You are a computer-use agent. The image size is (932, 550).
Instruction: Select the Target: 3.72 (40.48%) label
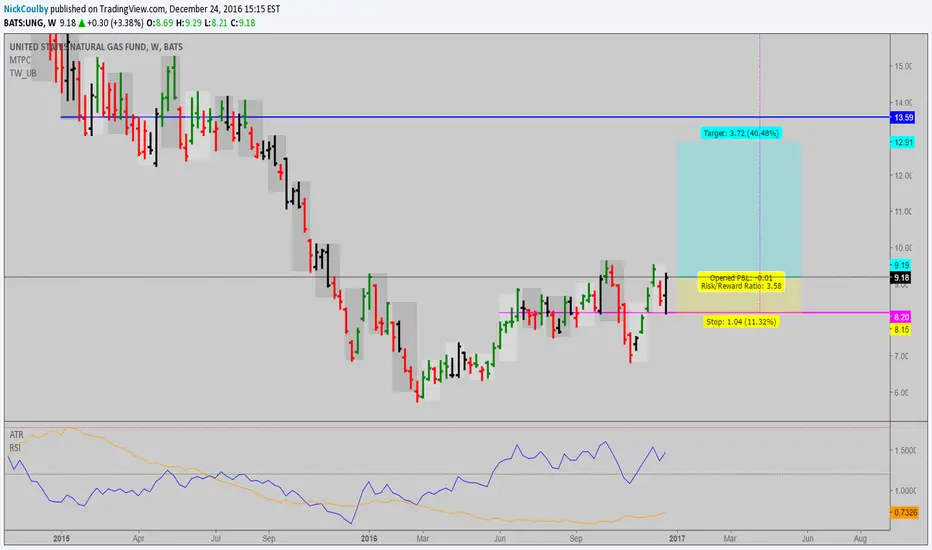pyautogui.click(x=741, y=133)
